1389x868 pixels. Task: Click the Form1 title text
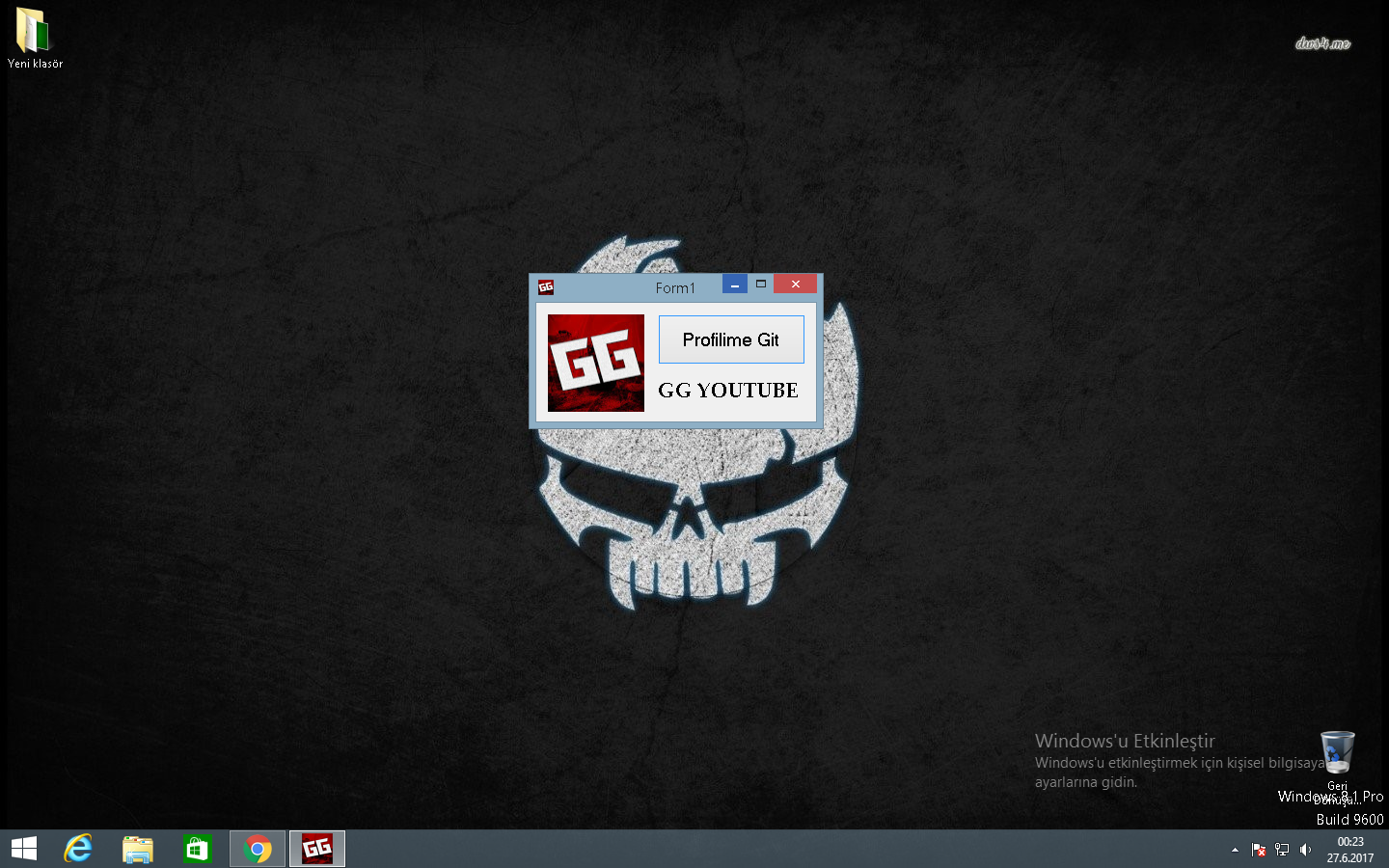tap(675, 287)
